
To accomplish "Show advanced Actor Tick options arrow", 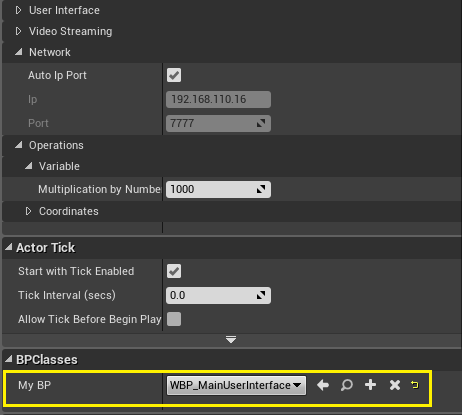I will [x=231, y=340].
